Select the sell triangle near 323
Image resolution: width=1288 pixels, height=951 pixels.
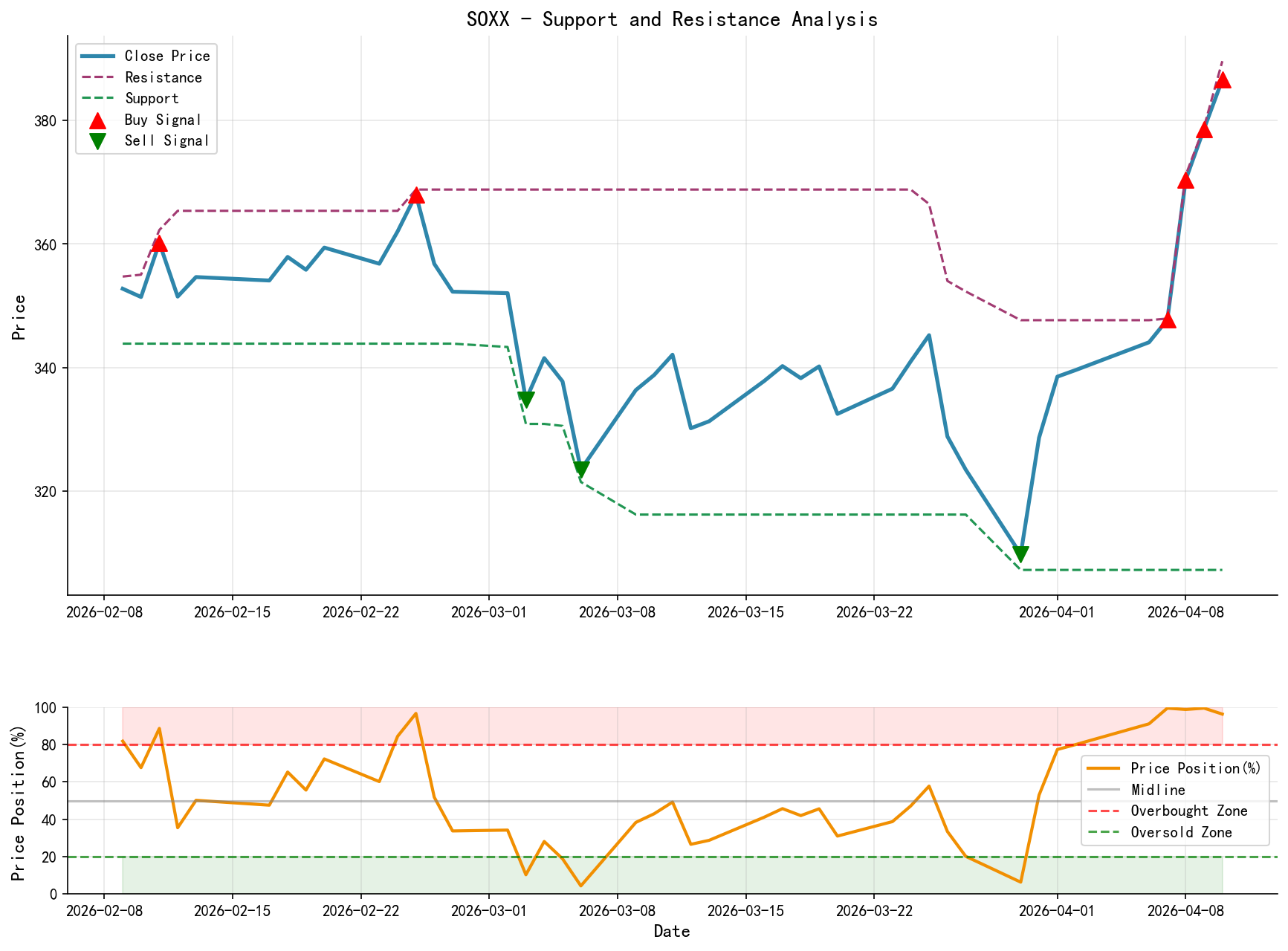pyautogui.click(x=581, y=470)
